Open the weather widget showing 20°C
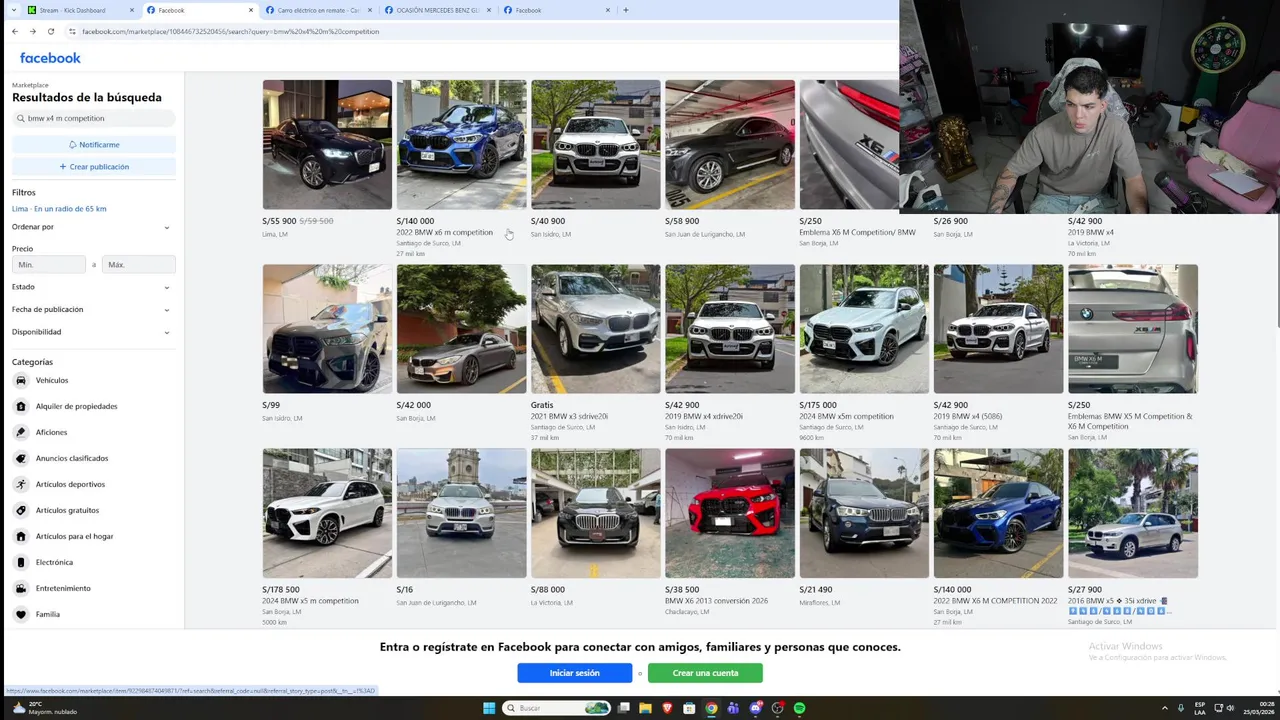1280x720 pixels. click(x=47, y=708)
